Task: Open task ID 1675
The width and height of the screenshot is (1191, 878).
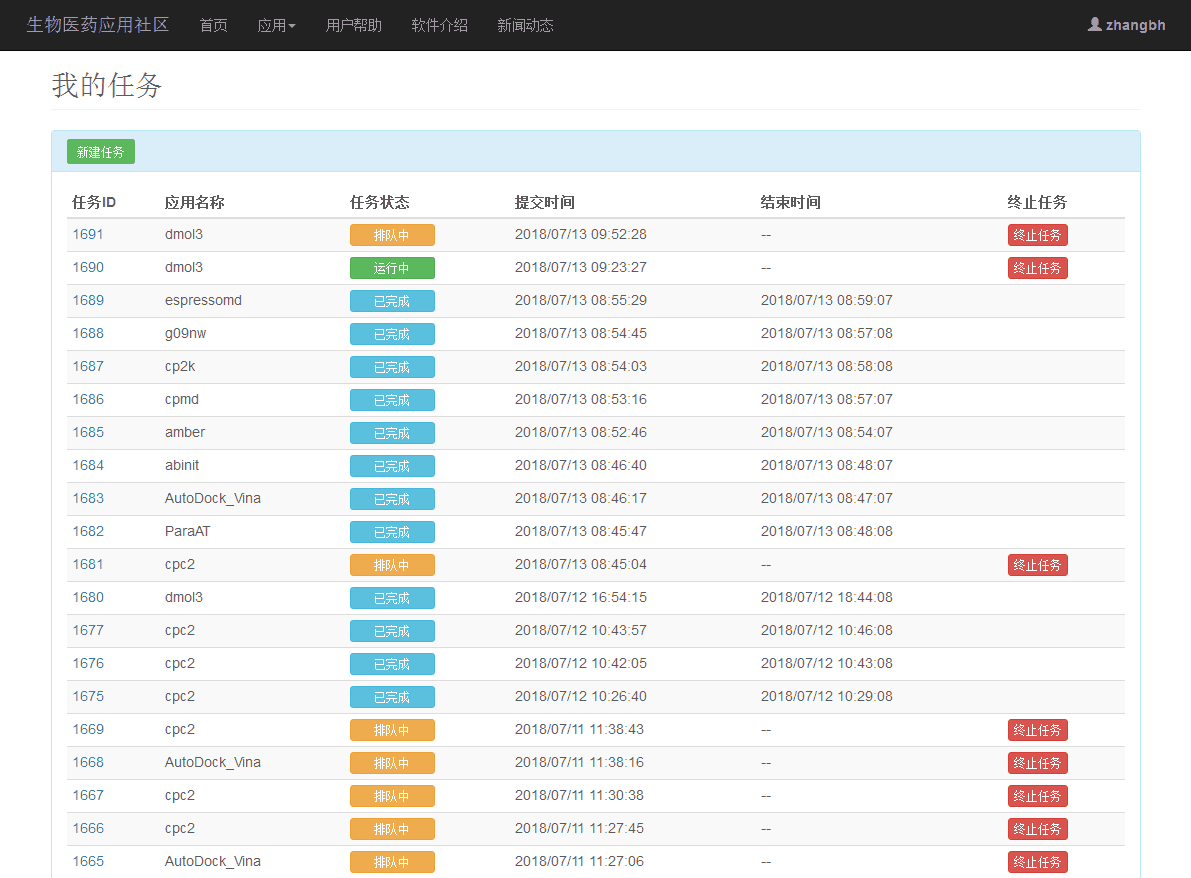Action: click(88, 697)
